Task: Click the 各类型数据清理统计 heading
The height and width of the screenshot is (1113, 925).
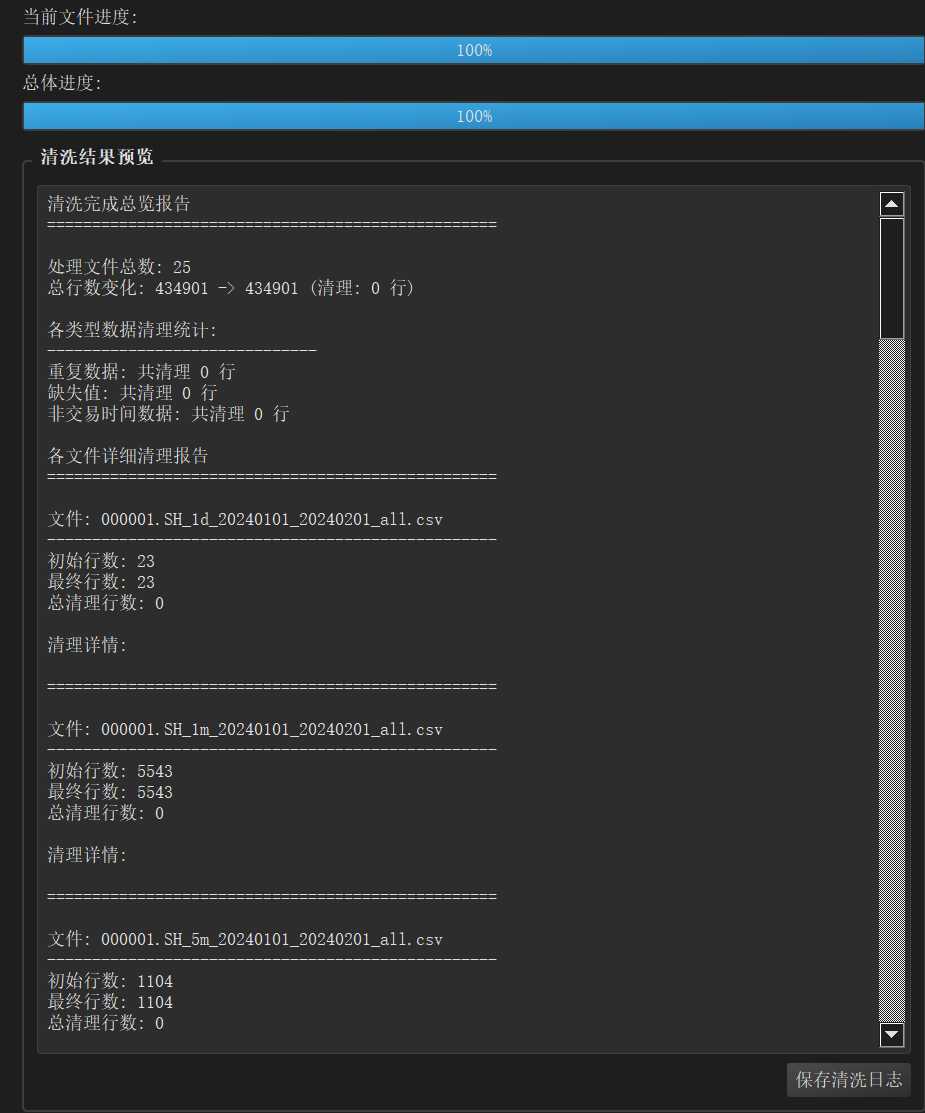Action: click(x=132, y=330)
